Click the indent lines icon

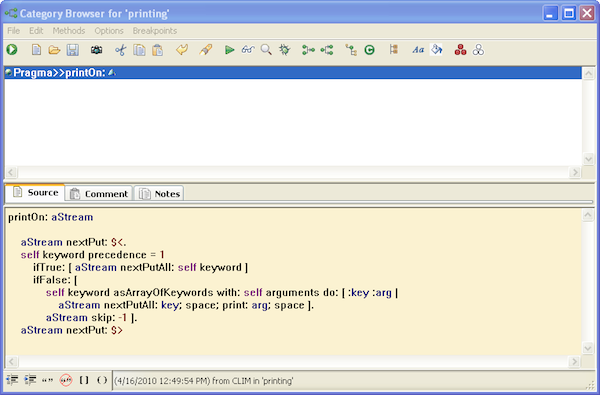(30, 380)
